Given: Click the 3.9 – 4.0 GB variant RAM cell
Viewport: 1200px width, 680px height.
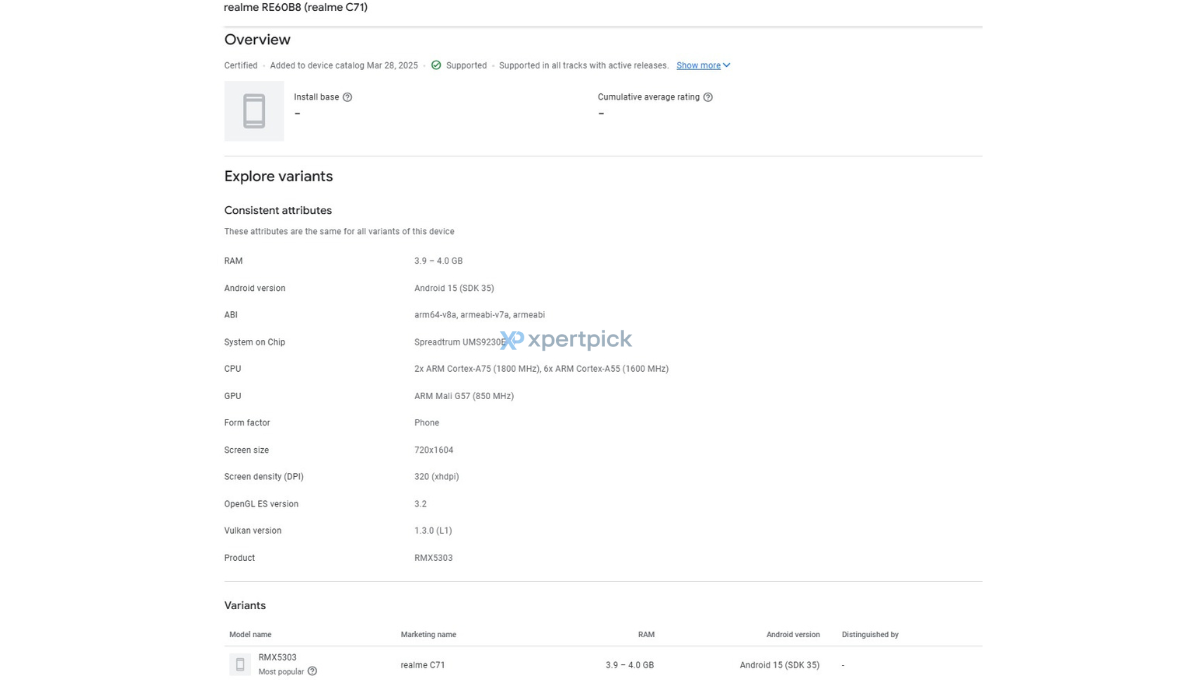Looking at the screenshot, I should click(630, 665).
